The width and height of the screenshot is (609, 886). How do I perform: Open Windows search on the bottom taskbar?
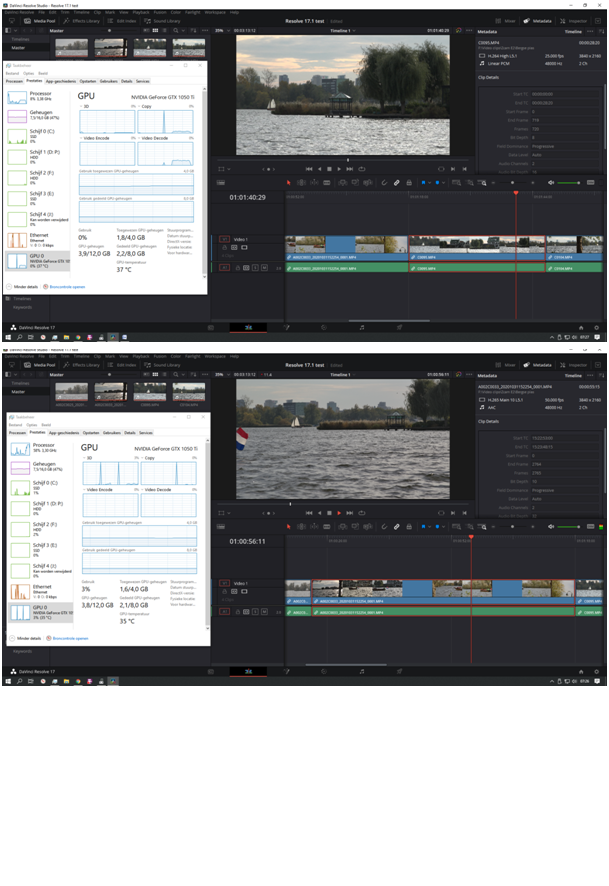(x=19, y=681)
